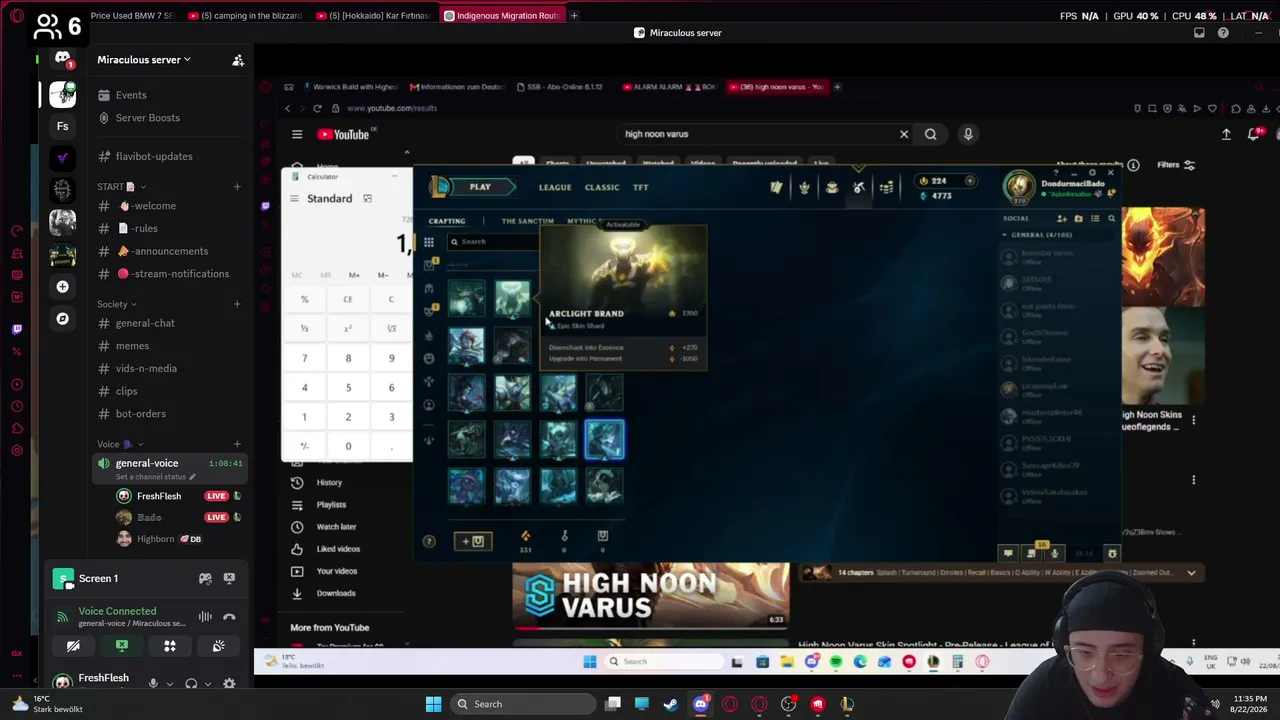Click the YouTube upload create icon
Viewport: 1280px width, 720px height.
click(x=1226, y=134)
